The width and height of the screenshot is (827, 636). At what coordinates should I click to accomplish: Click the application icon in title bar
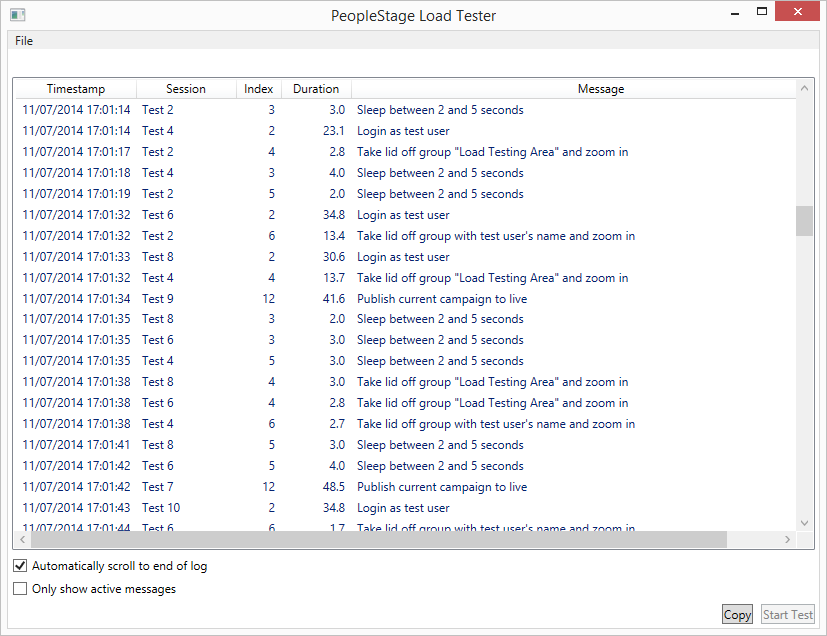point(17,15)
